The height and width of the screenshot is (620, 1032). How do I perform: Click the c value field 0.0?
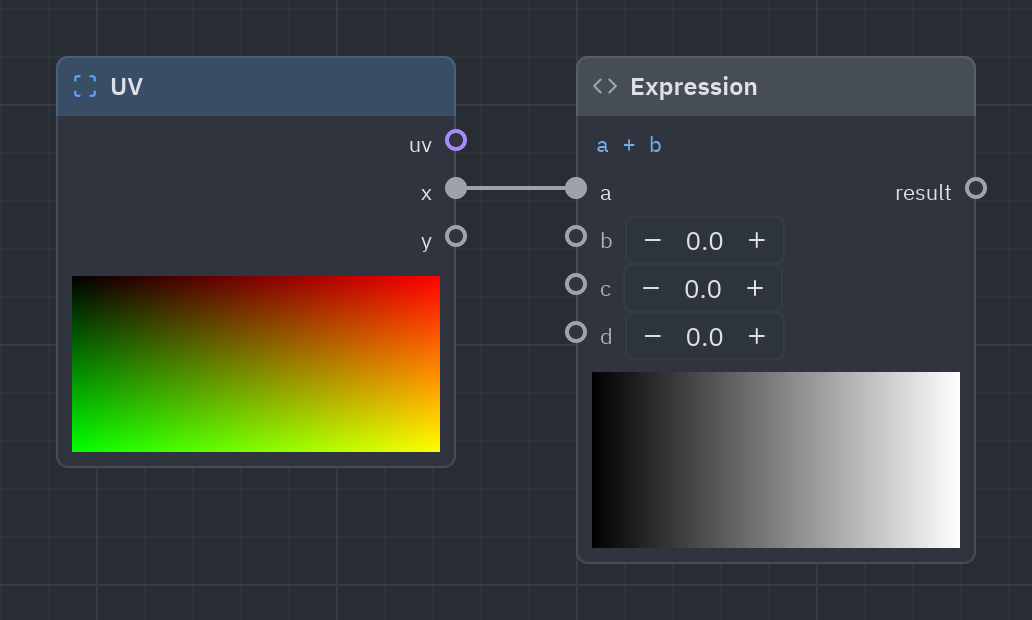coord(703,289)
